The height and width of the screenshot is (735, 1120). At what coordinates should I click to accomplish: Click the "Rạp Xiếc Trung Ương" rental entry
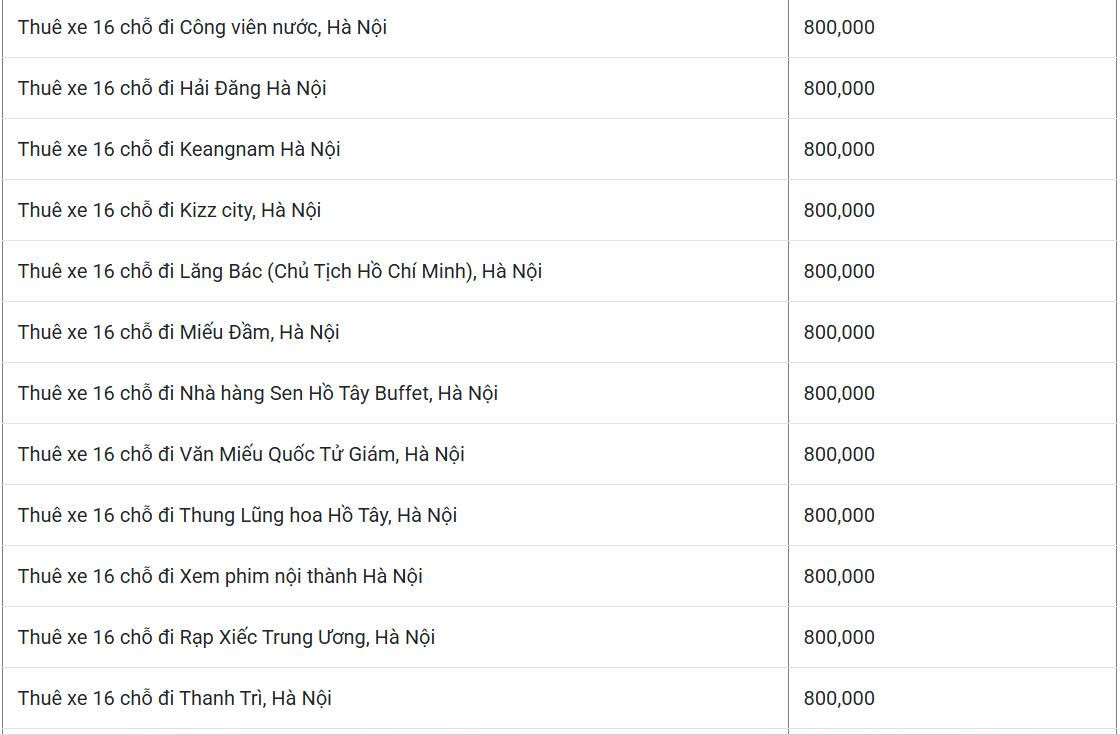[226, 637]
